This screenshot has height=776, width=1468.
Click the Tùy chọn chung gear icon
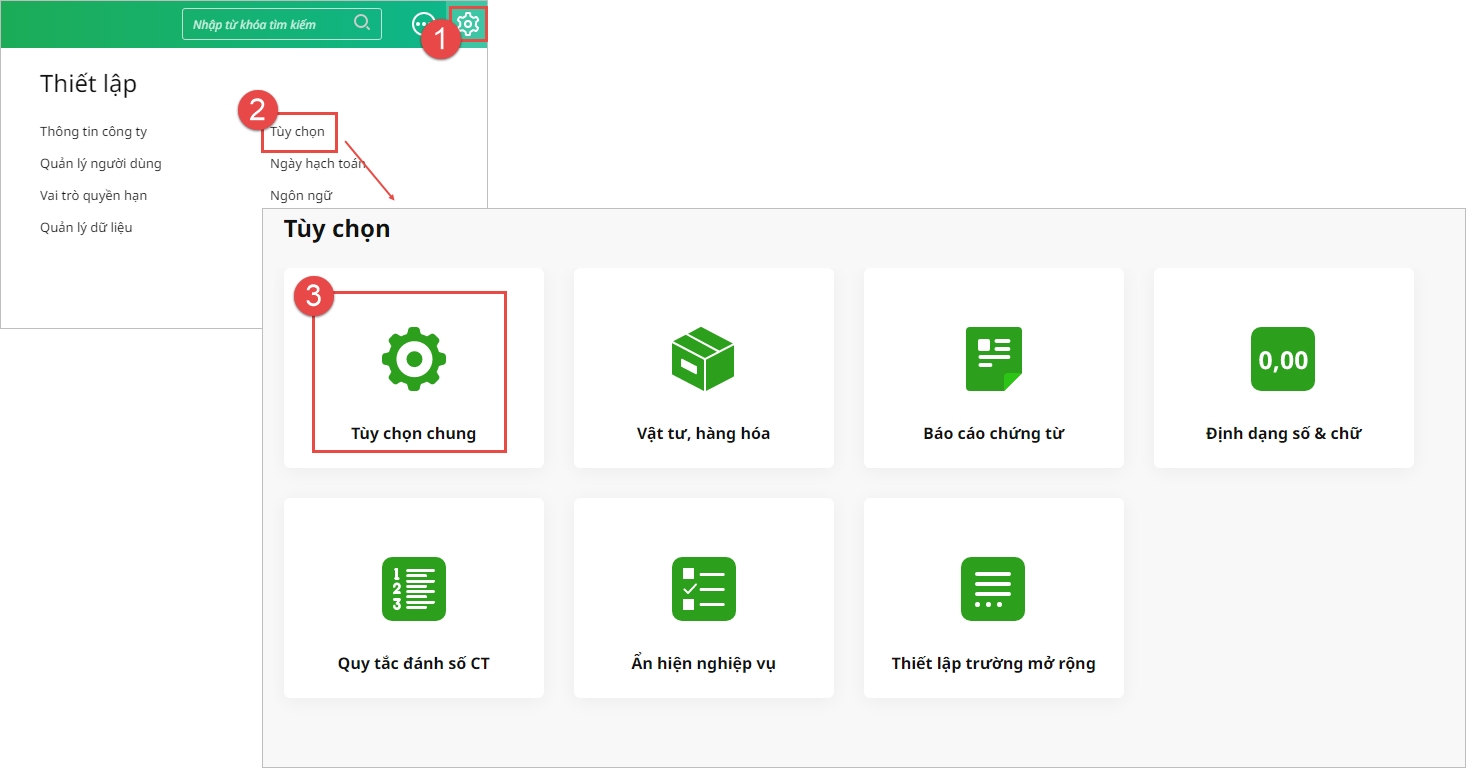[414, 358]
